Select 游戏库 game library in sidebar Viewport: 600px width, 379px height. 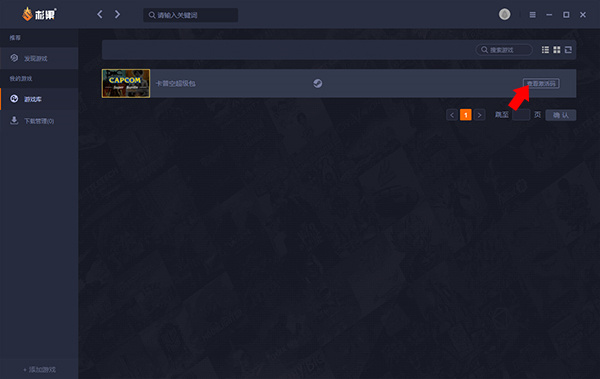point(39,99)
